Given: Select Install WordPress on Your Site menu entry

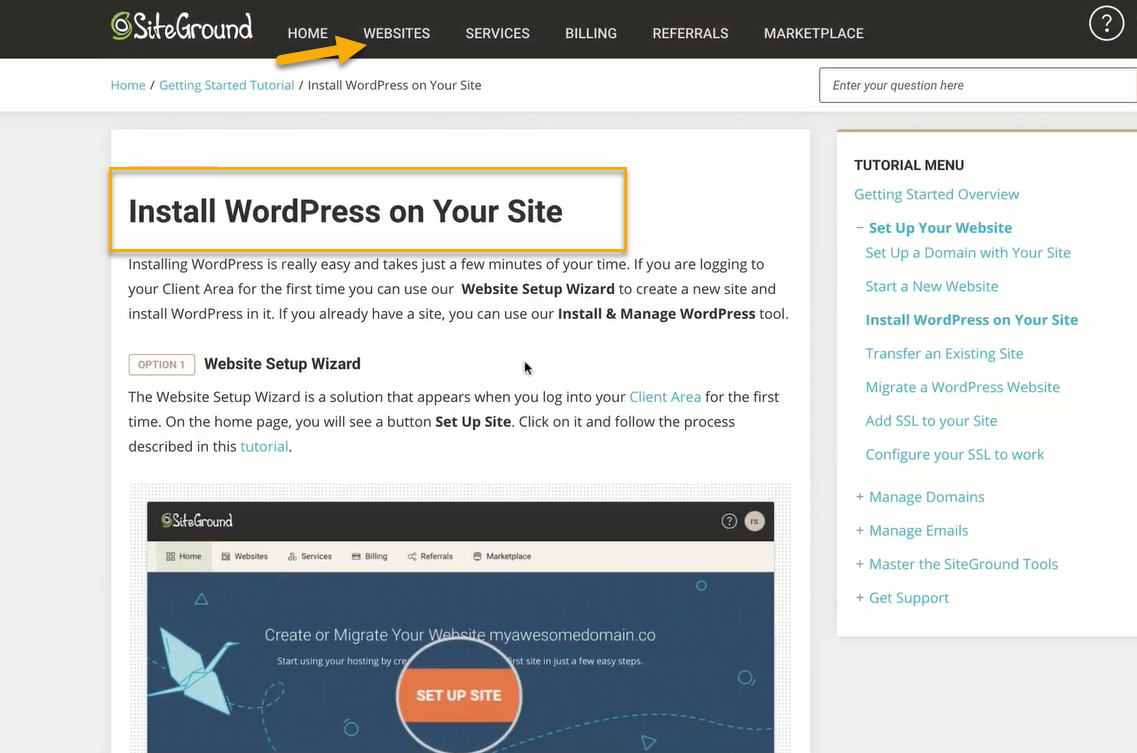Looking at the screenshot, I should (972, 320).
